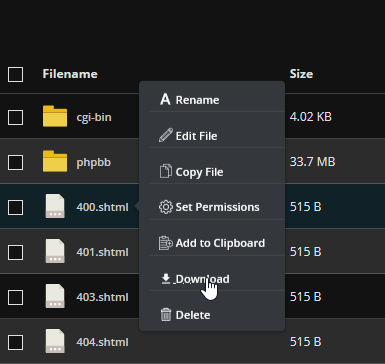Screen dimensions: 385x364
Task: Tick the select-all checkbox beside Filename
Action: (15, 74)
